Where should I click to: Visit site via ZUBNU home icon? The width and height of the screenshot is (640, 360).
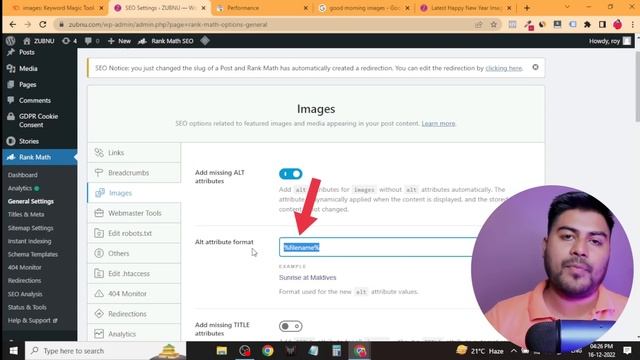click(x=38, y=41)
